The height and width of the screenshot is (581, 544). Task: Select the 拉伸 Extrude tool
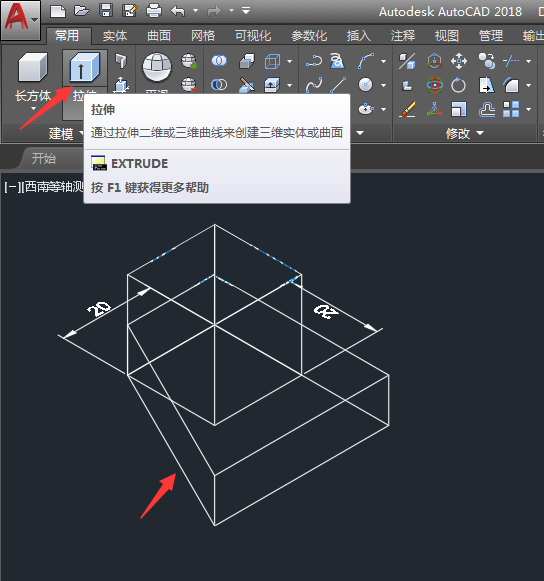click(84, 67)
